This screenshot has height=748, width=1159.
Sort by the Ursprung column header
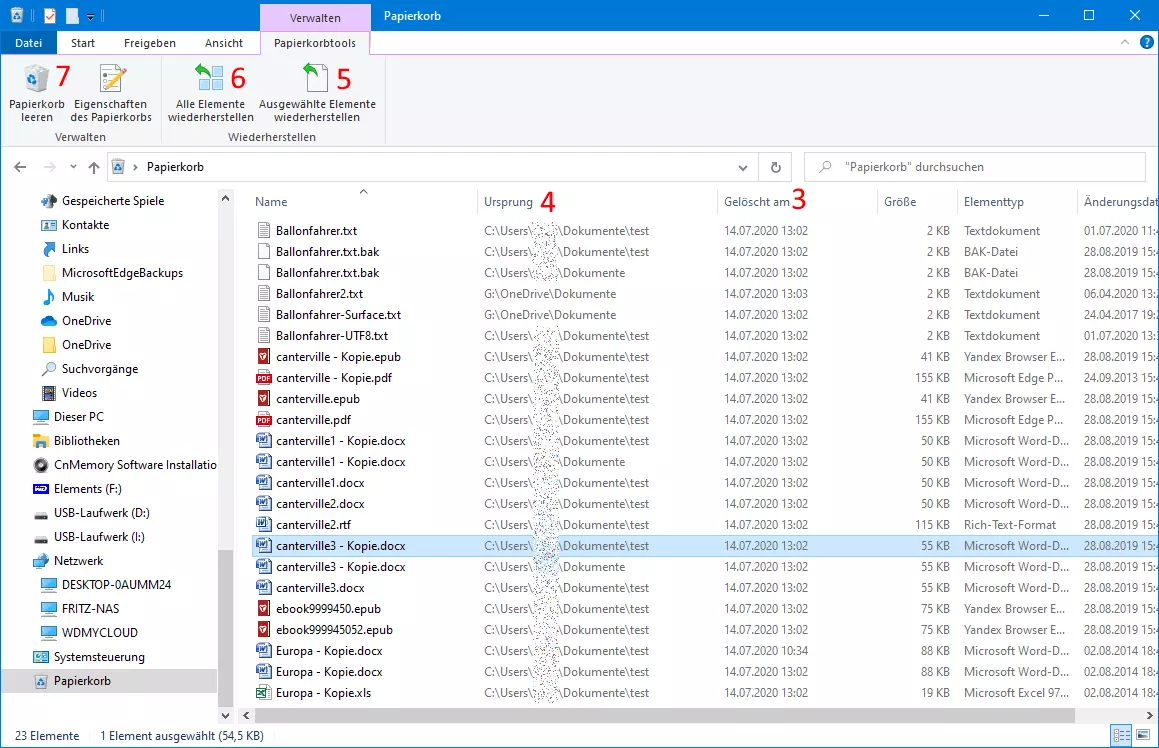click(x=509, y=202)
